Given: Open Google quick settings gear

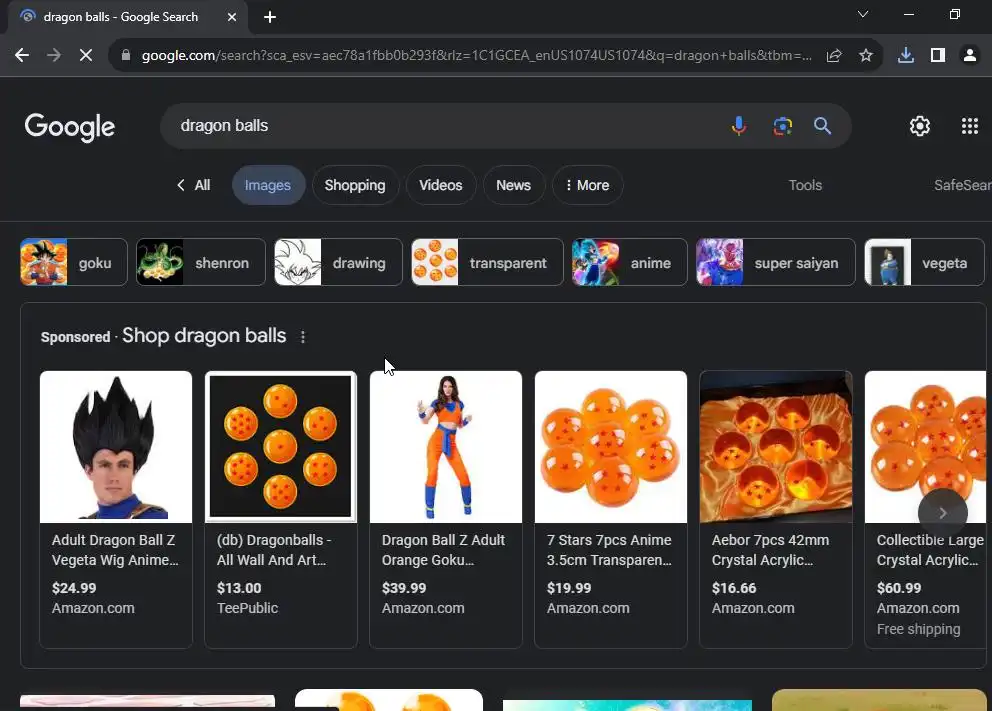Looking at the screenshot, I should point(919,126).
